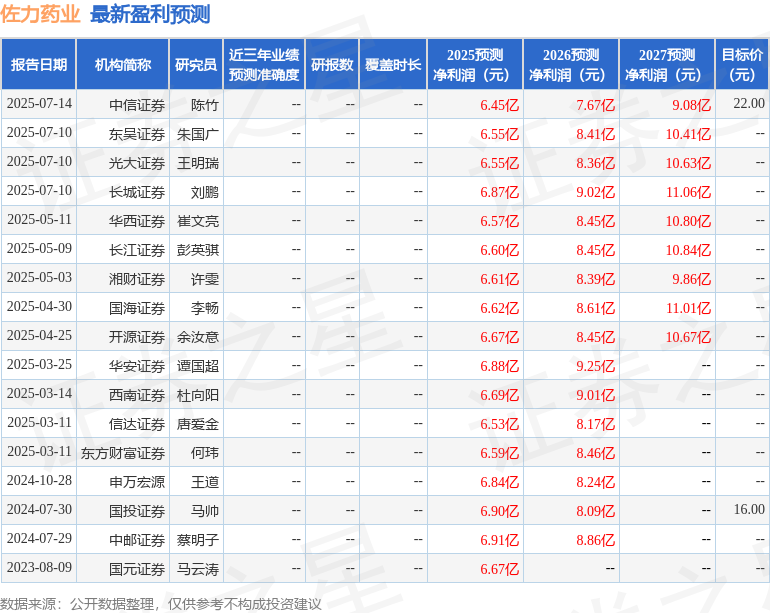Select the 2025预测净利润 column header
This screenshot has width=770, height=613.
(x=475, y=64)
